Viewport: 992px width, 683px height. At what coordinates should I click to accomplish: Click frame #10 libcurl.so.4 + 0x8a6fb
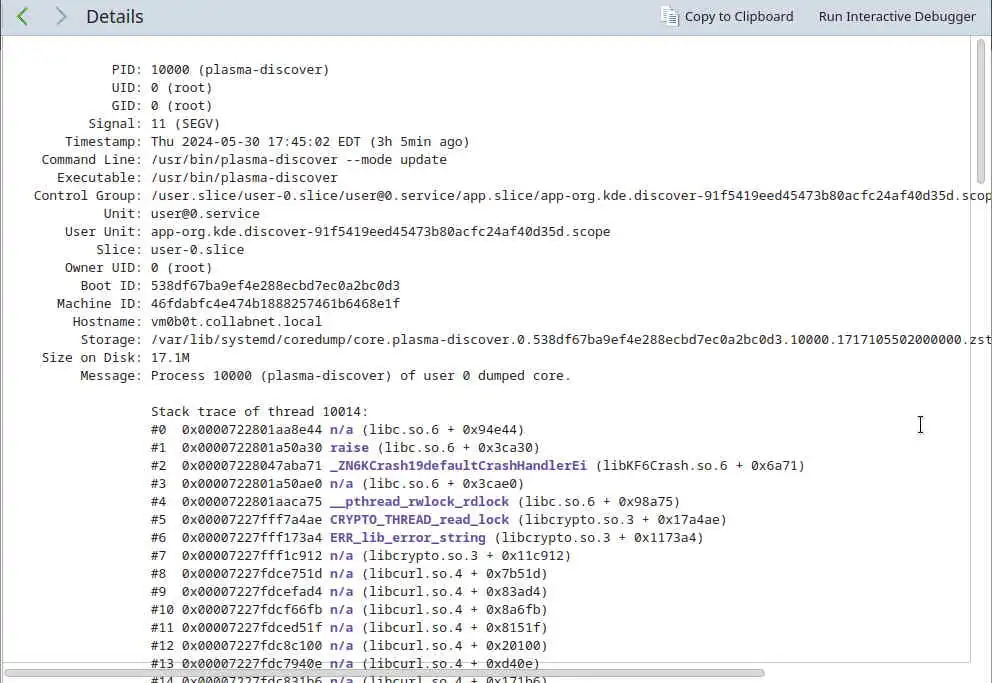454,610
